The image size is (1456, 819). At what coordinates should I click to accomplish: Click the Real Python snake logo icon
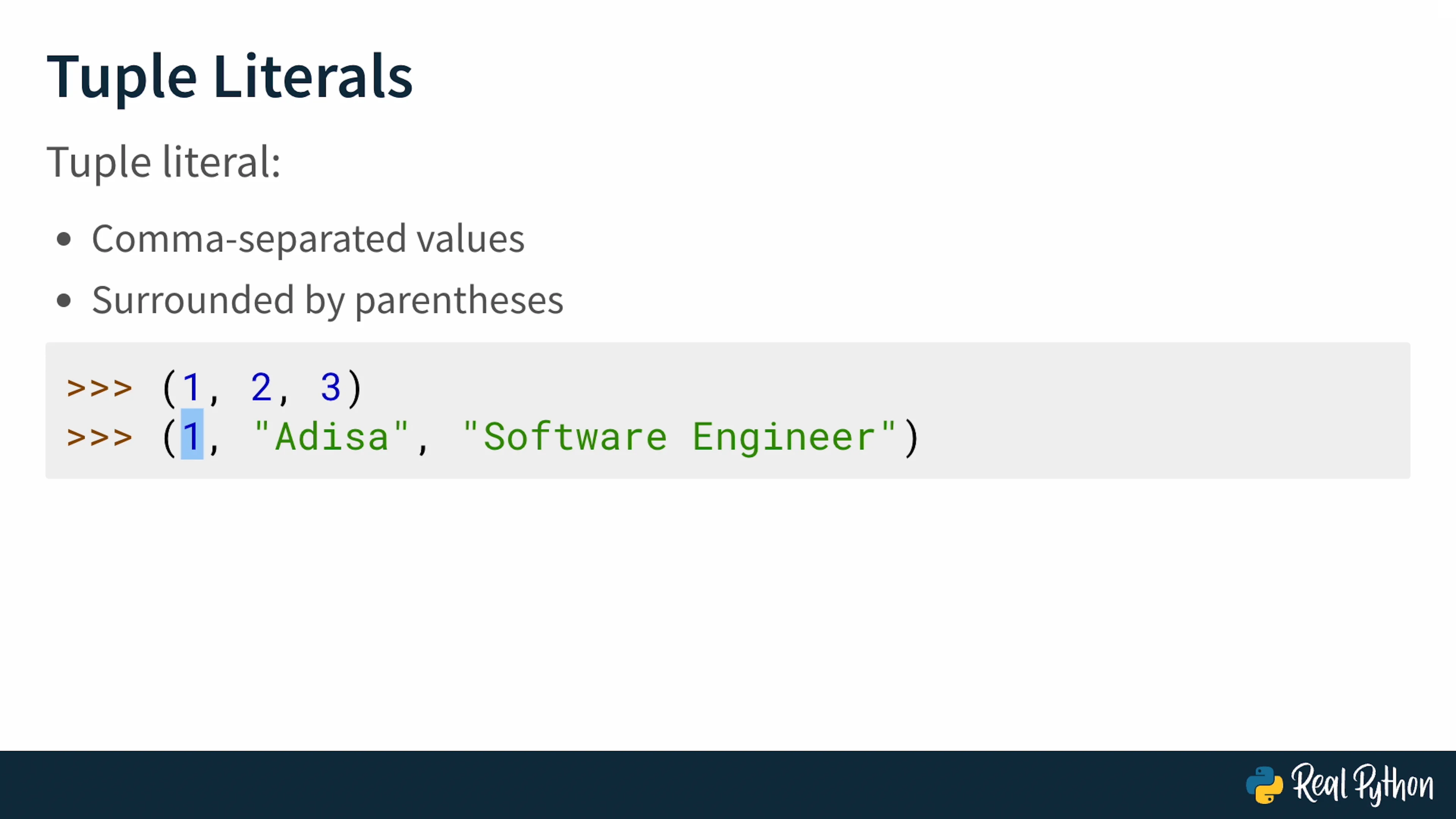(x=1265, y=784)
